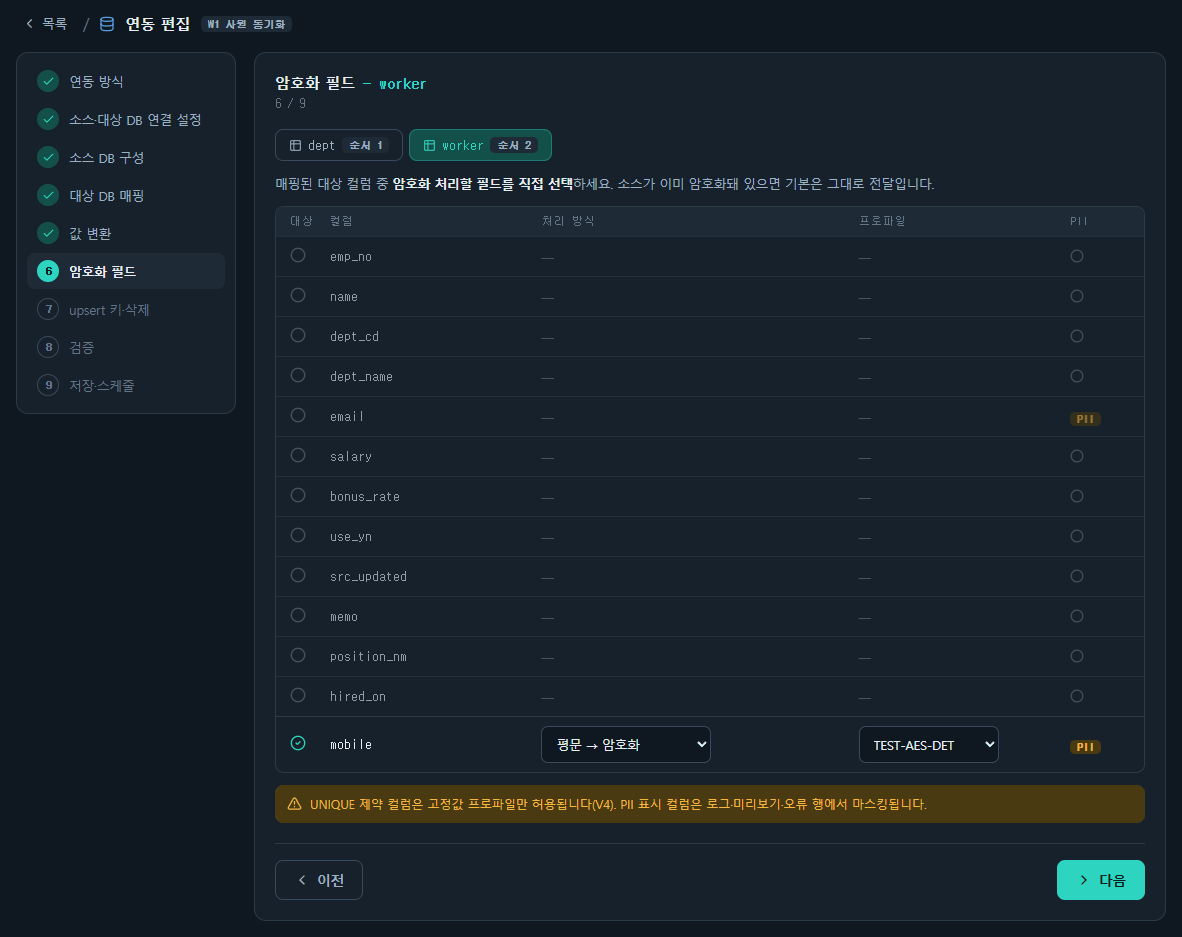Open the 저장·스케줄 step
Viewport: 1182px width, 937px height.
tap(126, 385)
